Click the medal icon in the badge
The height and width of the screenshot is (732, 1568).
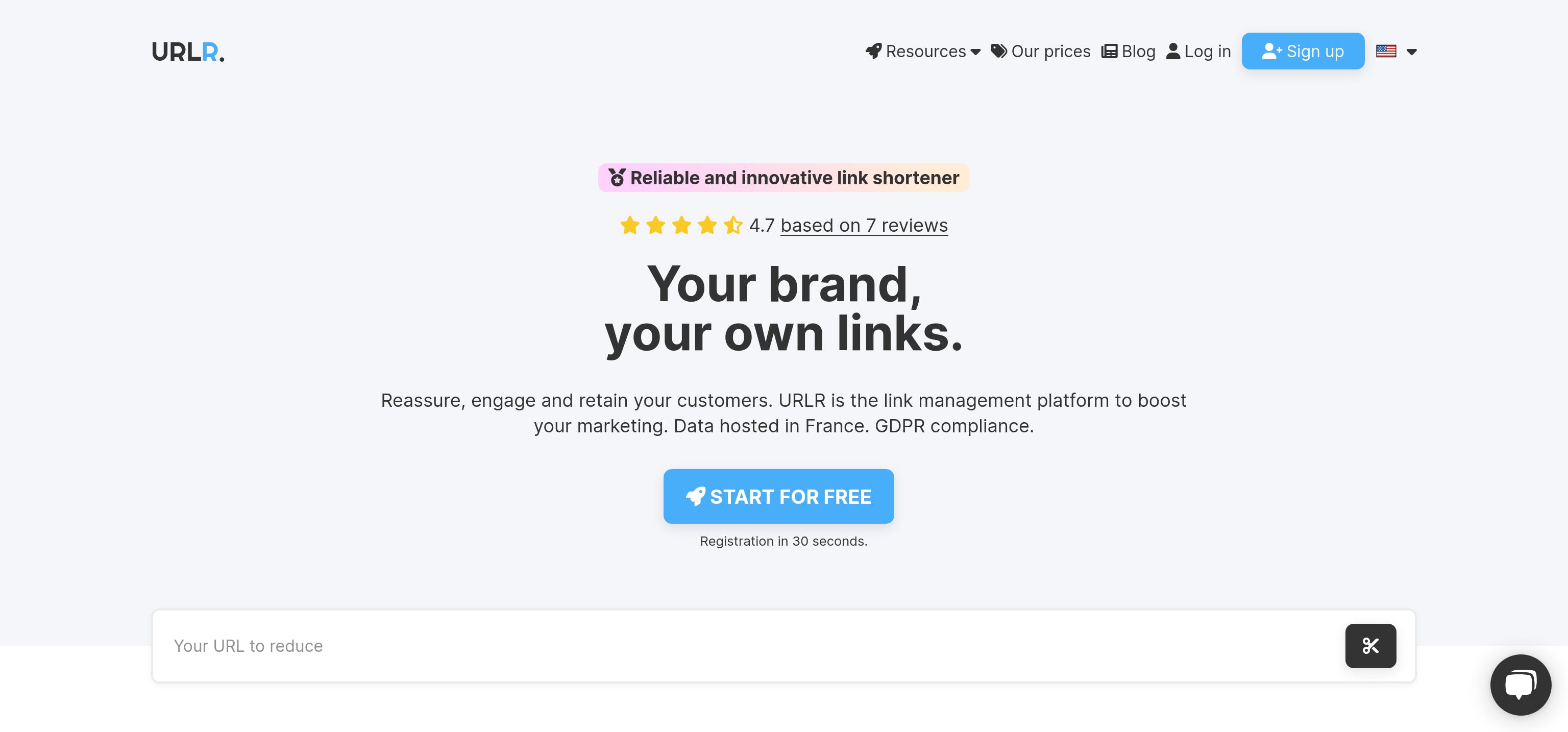pos(617,177)
